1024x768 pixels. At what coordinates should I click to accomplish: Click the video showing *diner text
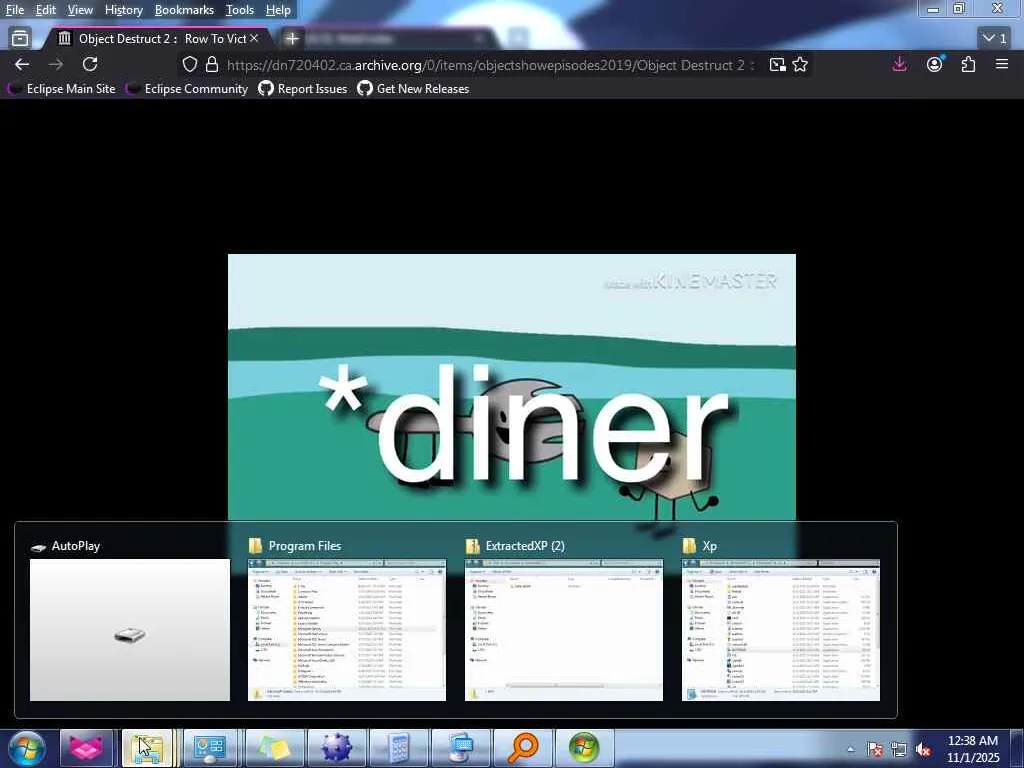pos(511,387)
